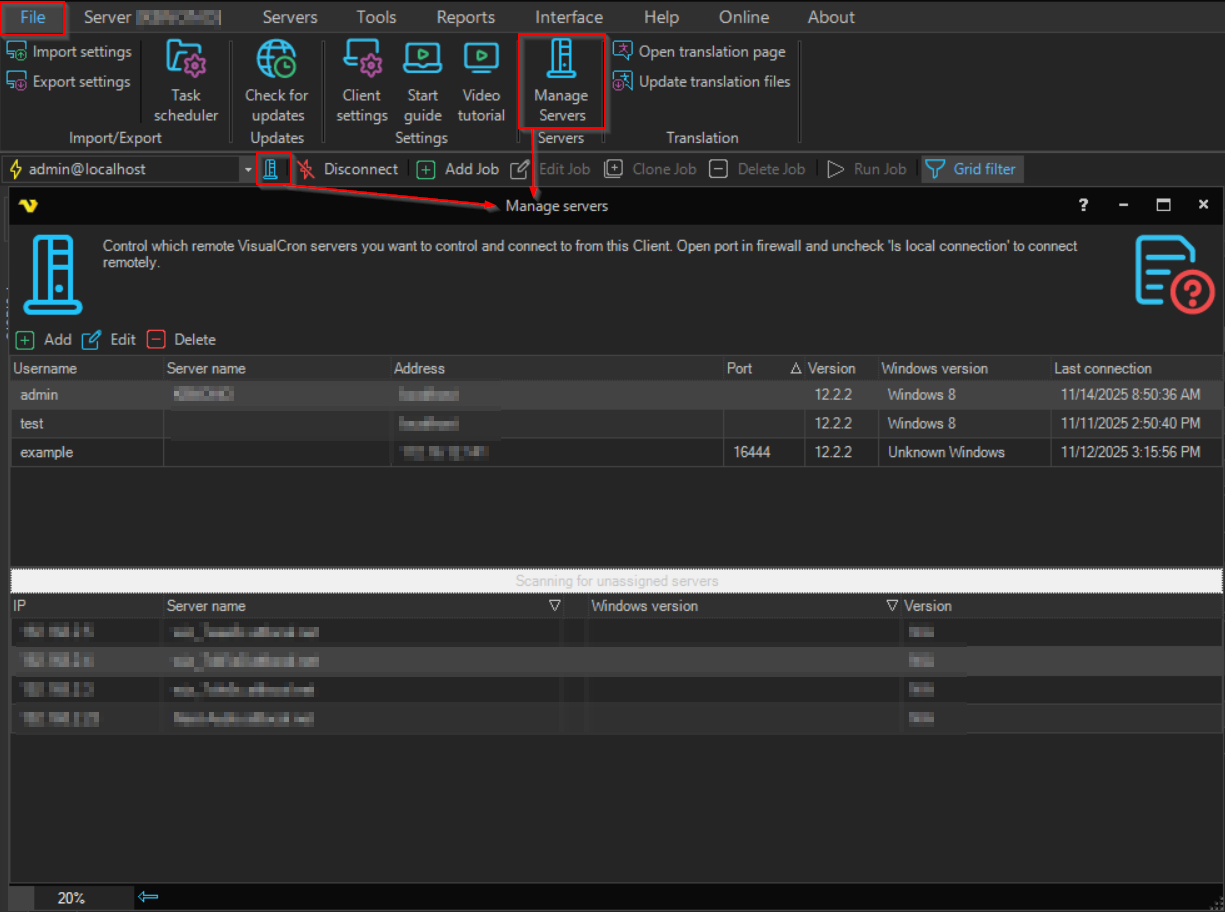The width and height of the screenshot is (1225, 912).
Task: Click server icon beside connection dropdown
Action: click(x=271, y=169)
